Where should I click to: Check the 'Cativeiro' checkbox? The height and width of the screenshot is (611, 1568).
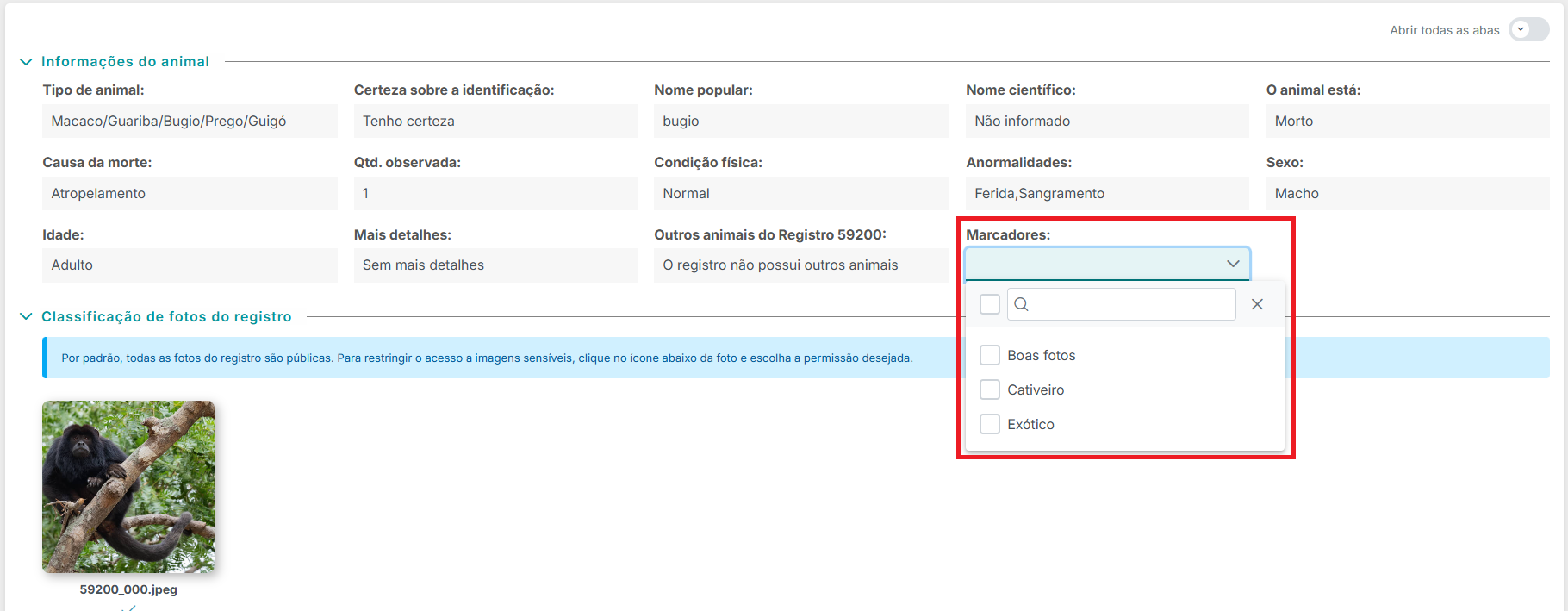(x=990, y=390)
